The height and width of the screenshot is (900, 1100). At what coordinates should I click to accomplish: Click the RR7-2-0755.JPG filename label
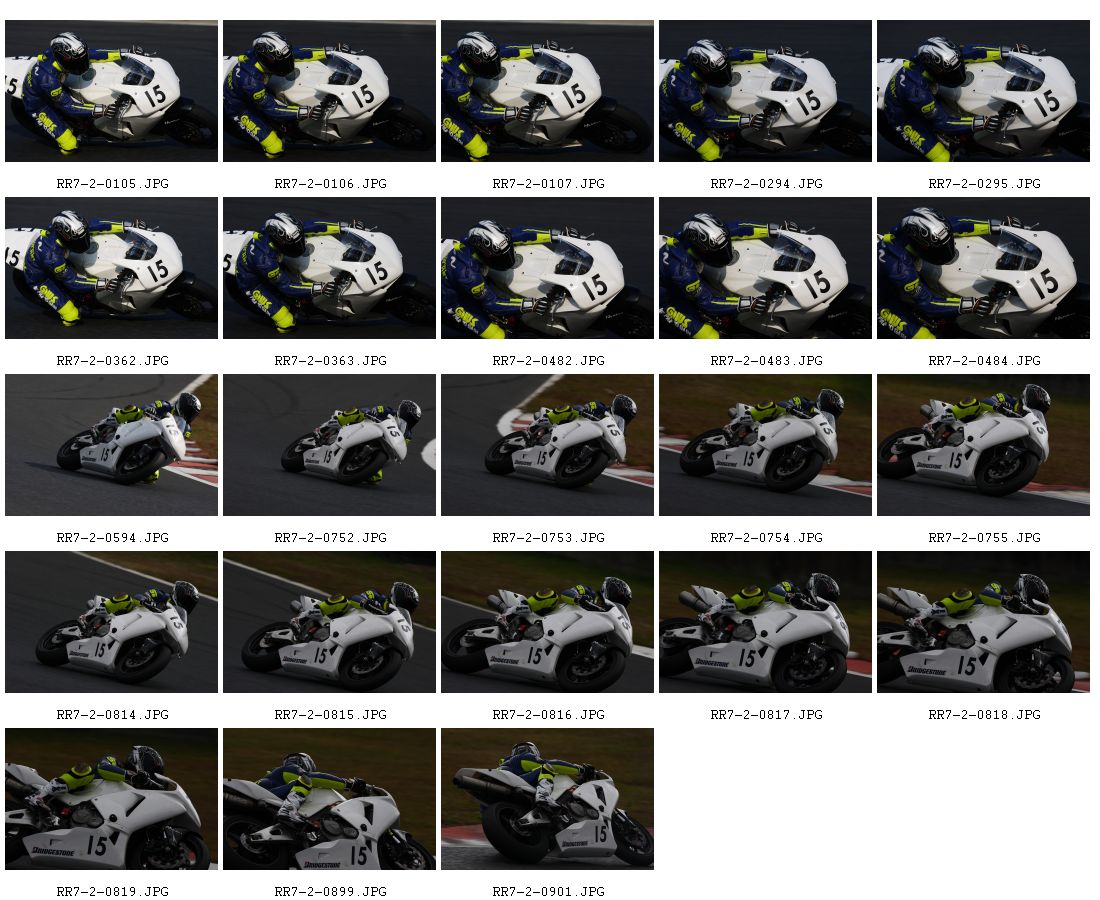[984, 537]
